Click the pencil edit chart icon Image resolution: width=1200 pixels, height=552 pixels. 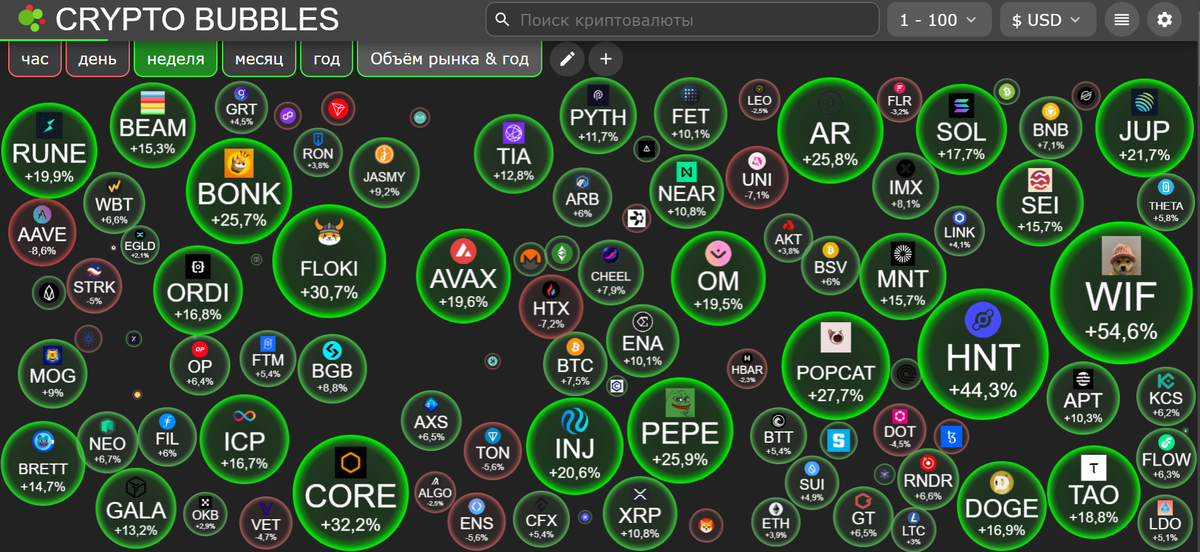click(566, 59)
